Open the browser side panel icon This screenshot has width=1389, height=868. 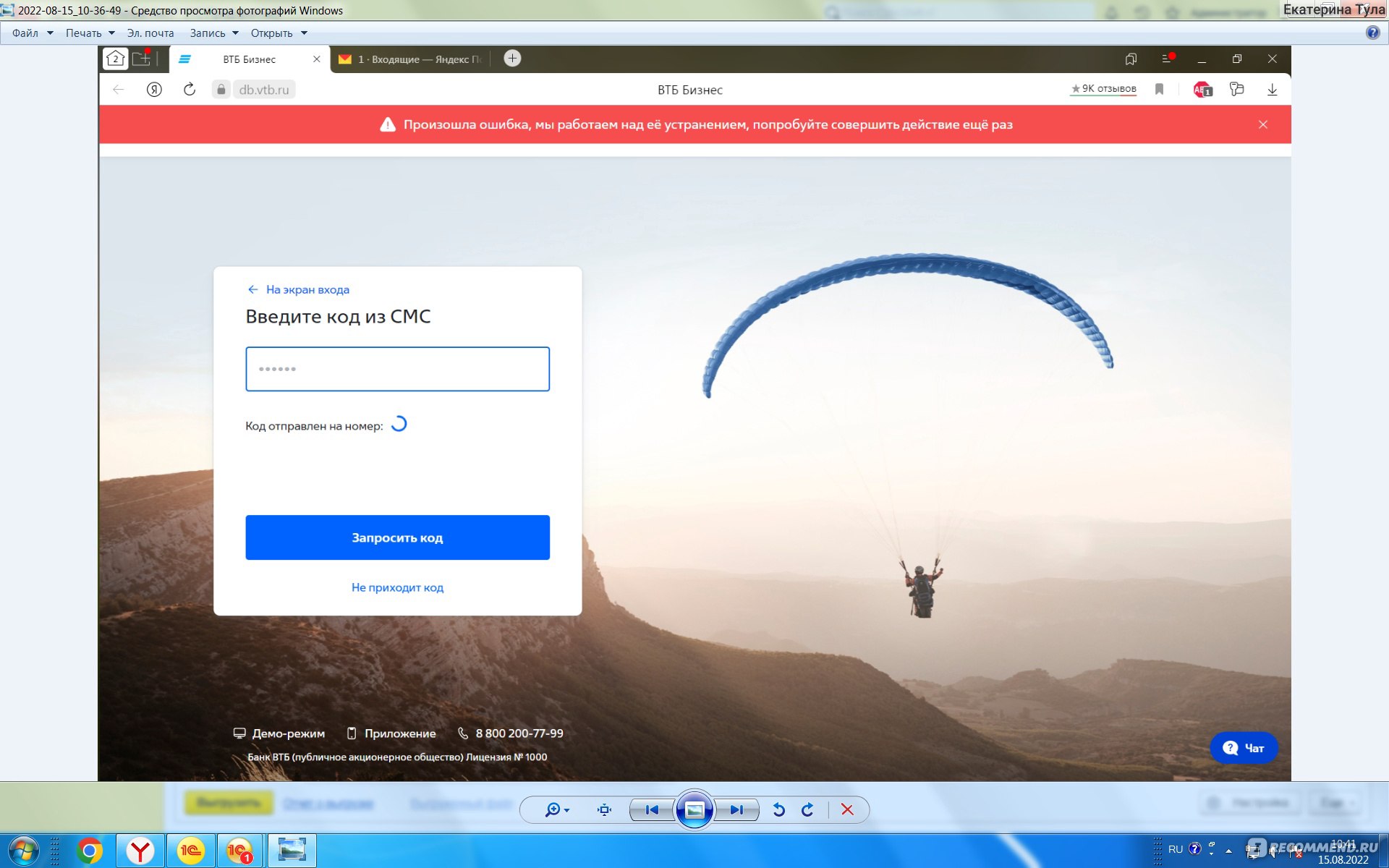tap(1131, 59)
